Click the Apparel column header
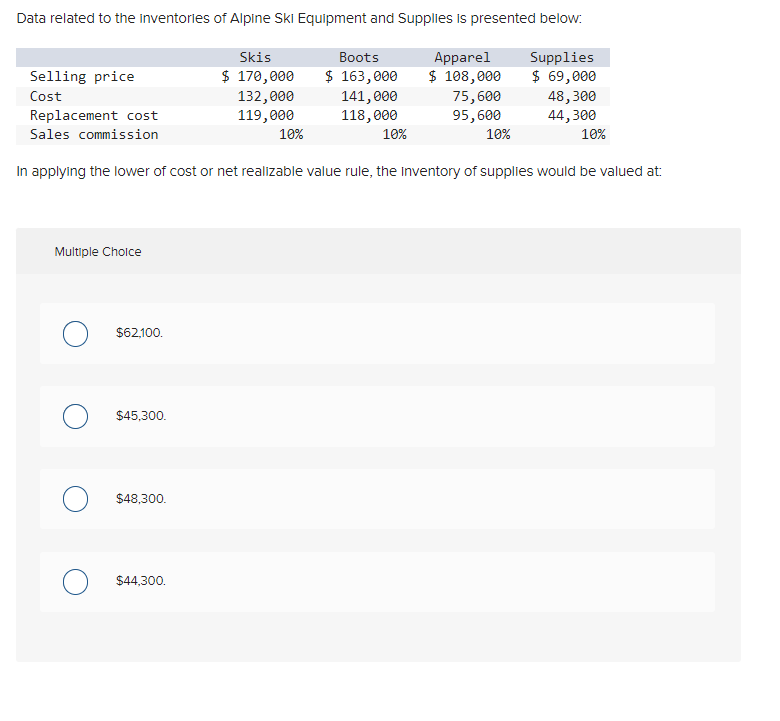 (x=462, y=58)
